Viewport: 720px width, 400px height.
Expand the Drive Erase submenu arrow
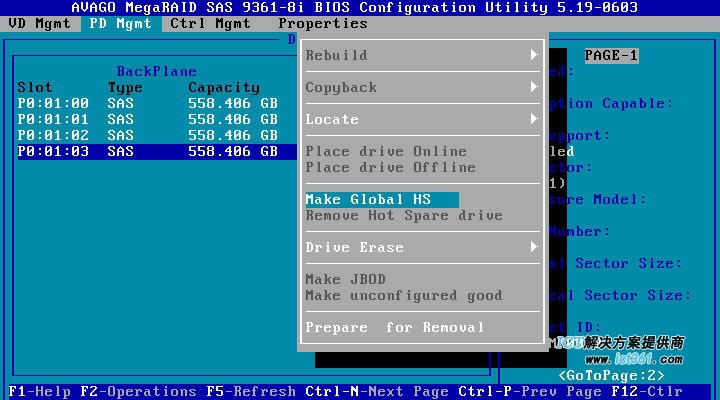tap(534, 247)
